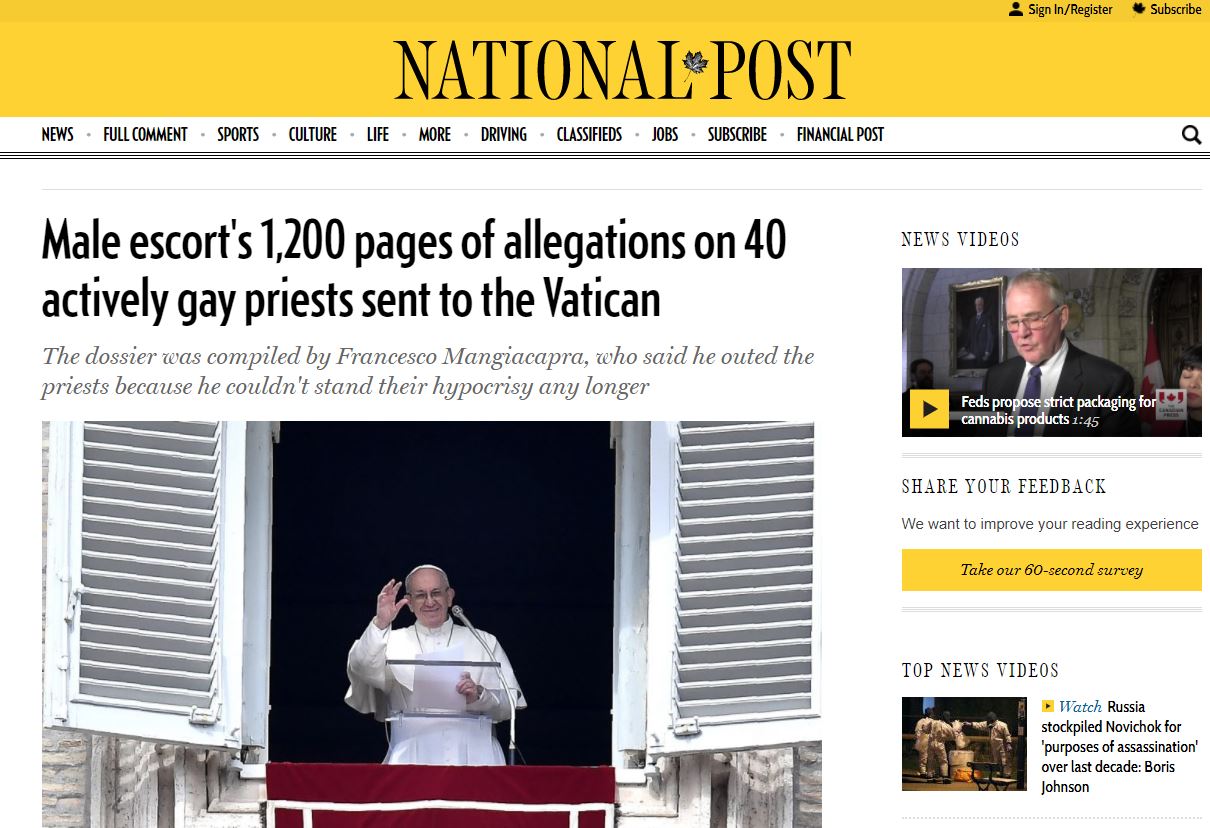Open the Feds cannabis packaging video thumbnail

pyautogui.click(x=1052, y=352)
